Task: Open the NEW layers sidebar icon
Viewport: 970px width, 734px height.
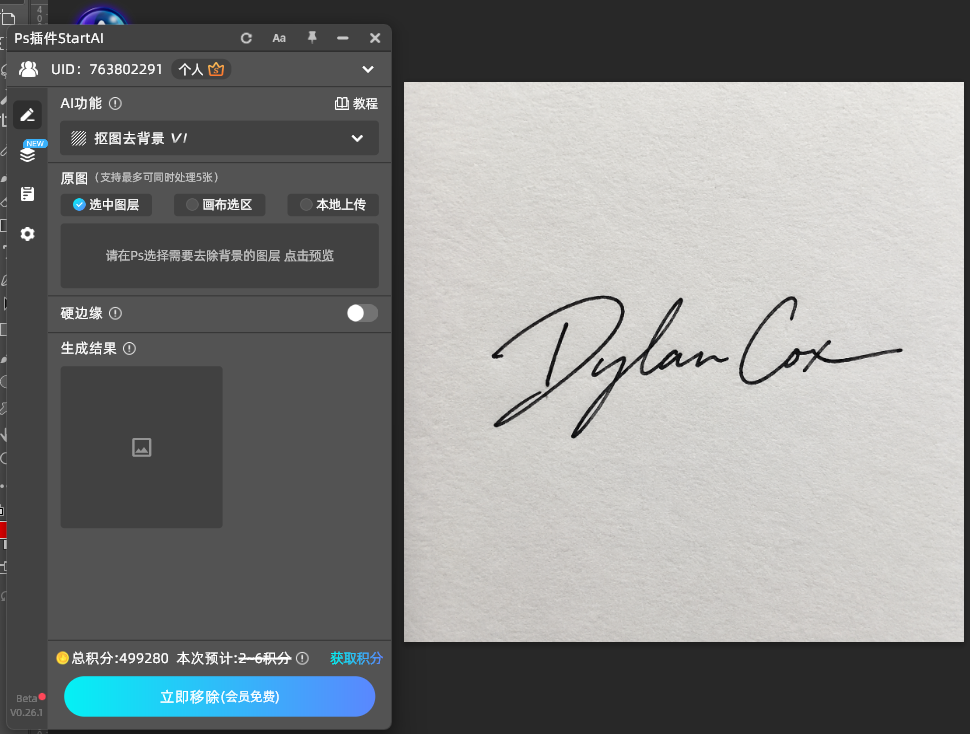Action: [x=27, y=154]
